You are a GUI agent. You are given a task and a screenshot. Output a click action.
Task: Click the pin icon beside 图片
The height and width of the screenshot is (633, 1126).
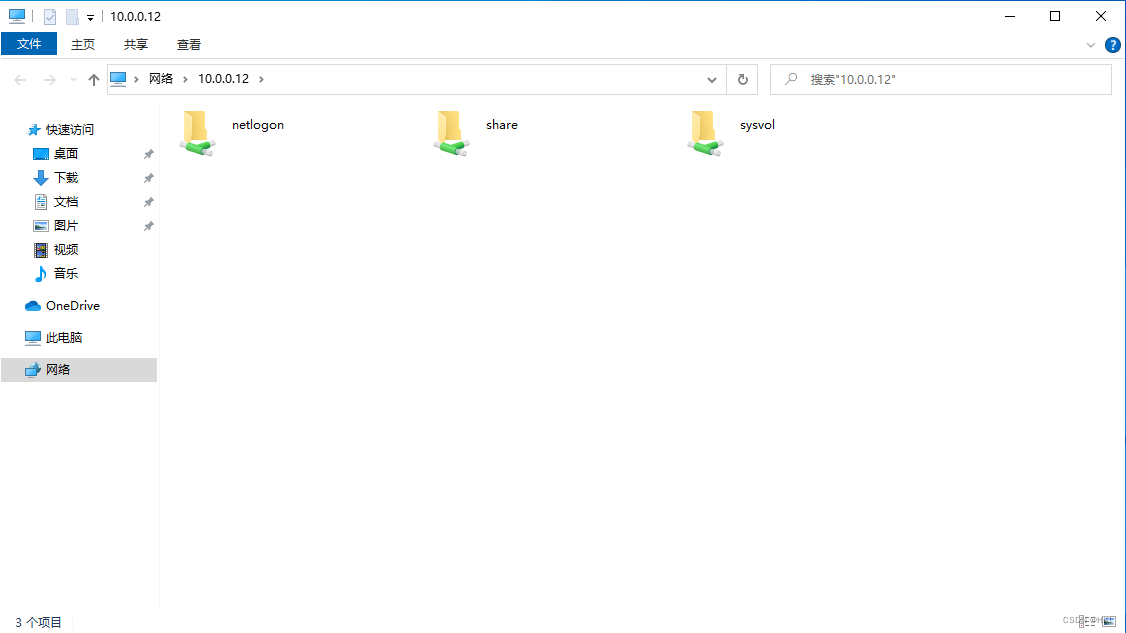pyautogui.click(x=148, y=226)
